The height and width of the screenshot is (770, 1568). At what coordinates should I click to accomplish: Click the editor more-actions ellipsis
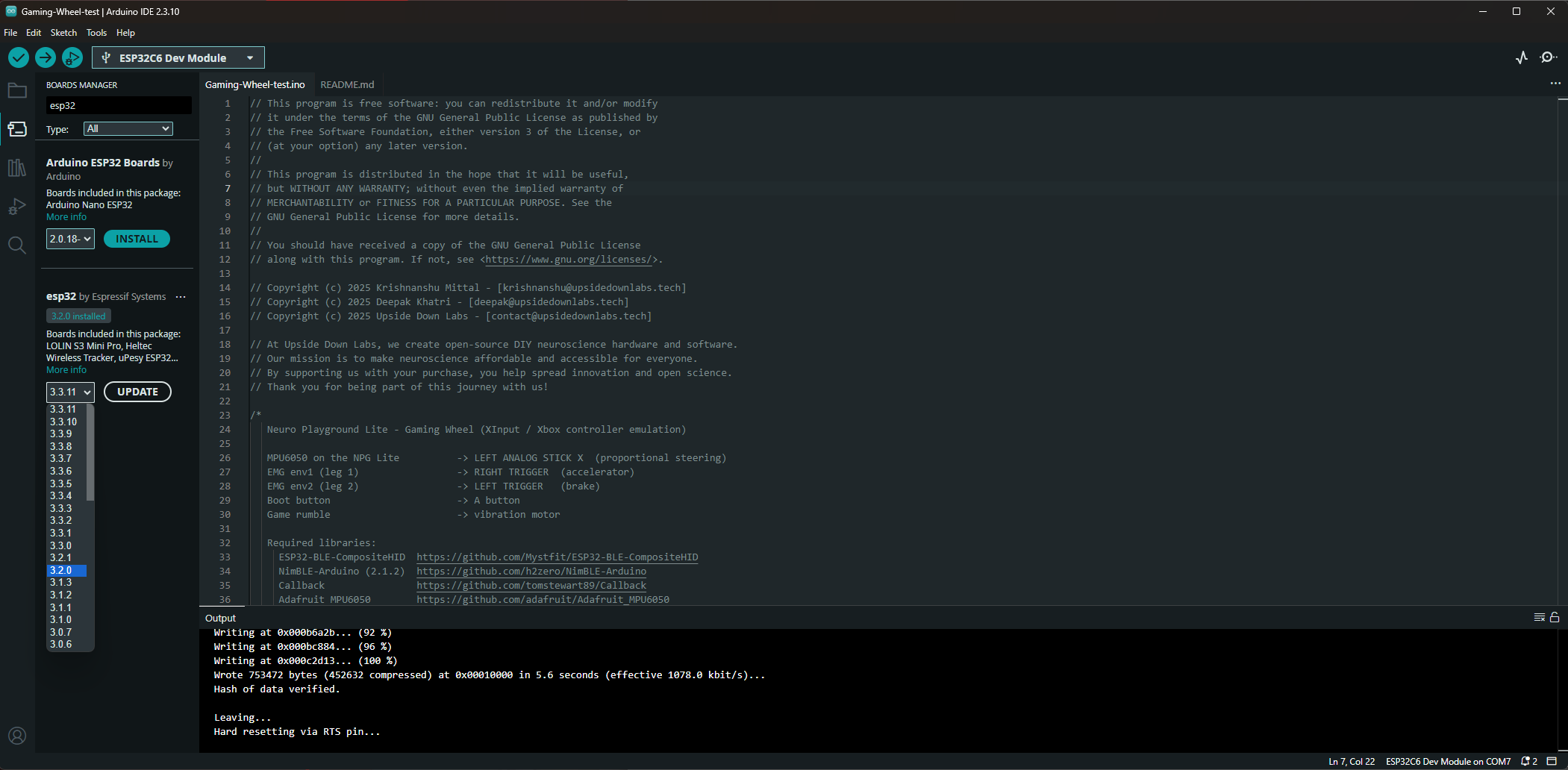(1555, 84)
